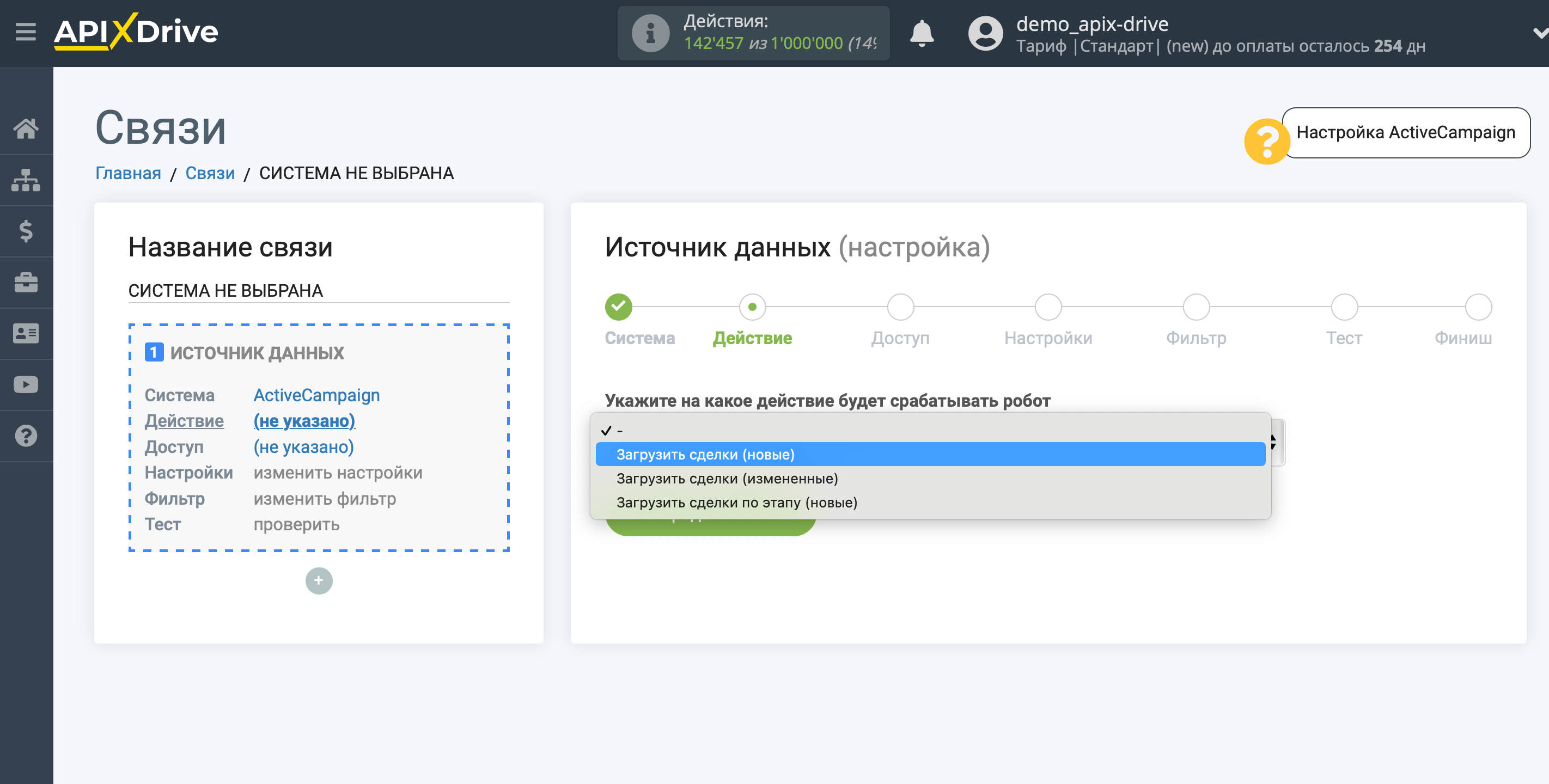Open Настройка ActiveCampaign help bubble

1405,132
